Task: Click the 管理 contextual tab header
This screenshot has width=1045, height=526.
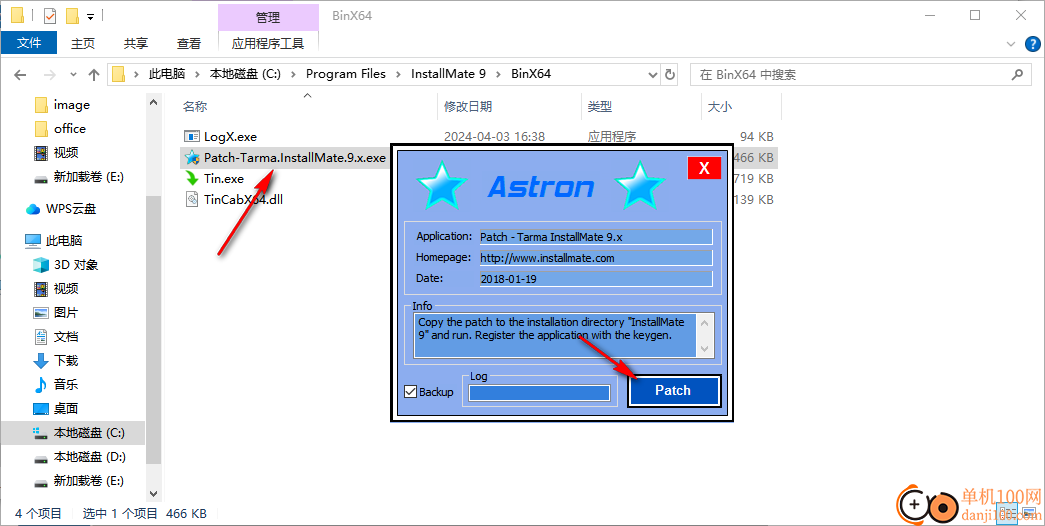Action: 268,17
